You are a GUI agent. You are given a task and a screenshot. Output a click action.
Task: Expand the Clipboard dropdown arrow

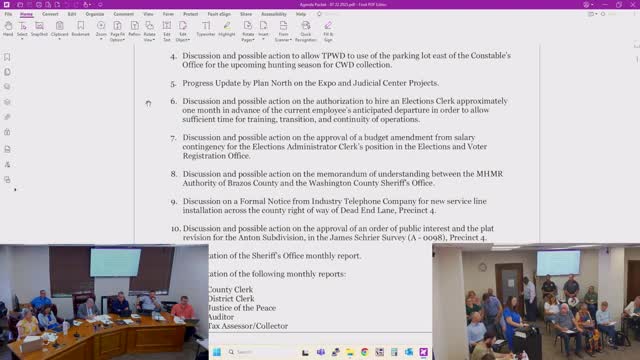click(60, 39)
